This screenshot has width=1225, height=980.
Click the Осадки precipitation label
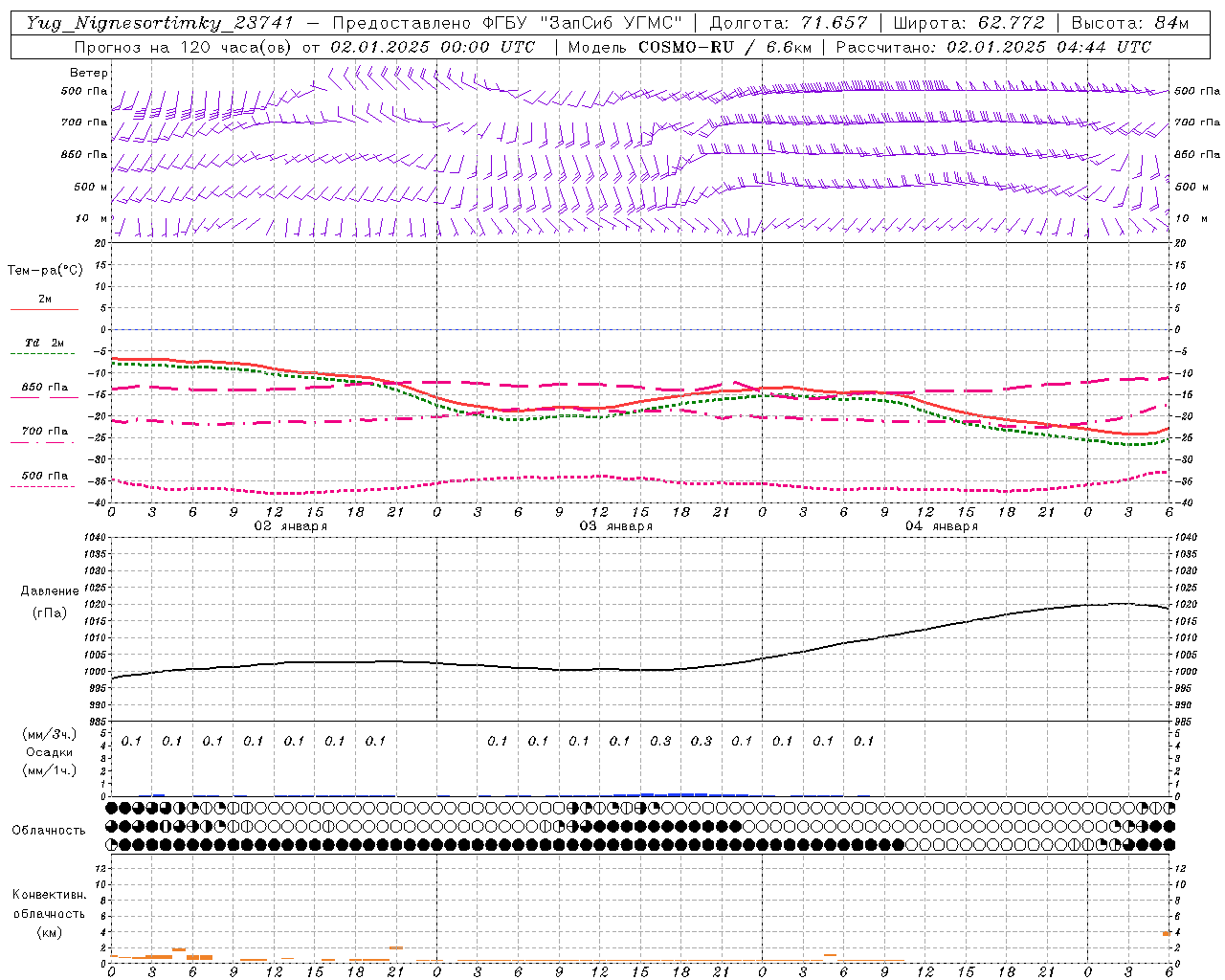point(50,752)
